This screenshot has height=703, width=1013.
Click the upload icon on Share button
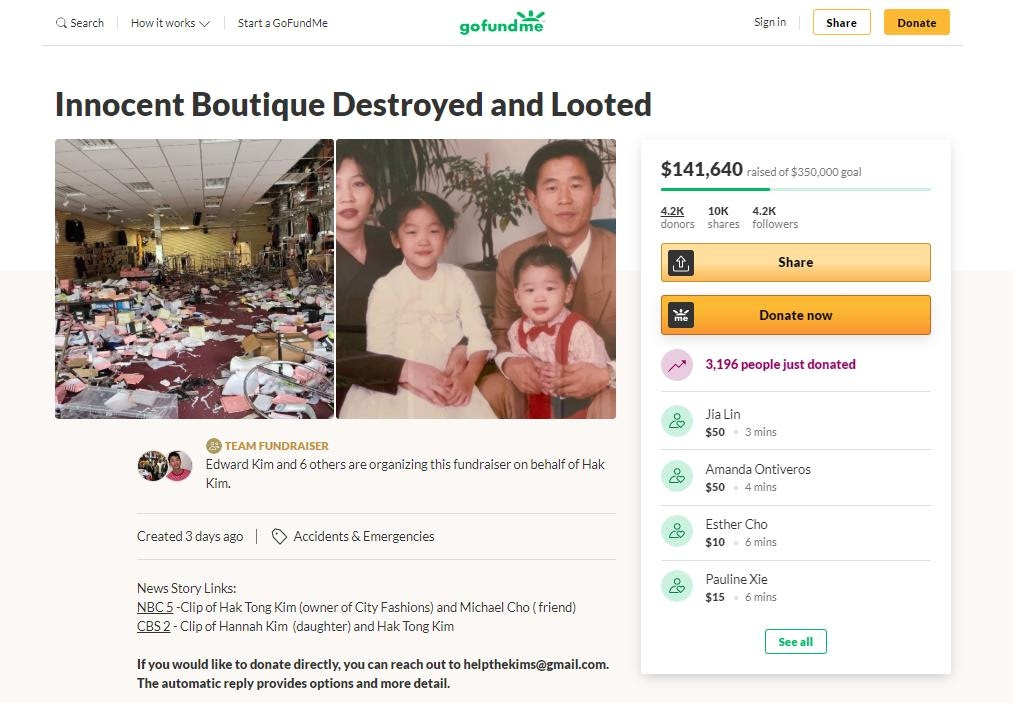(681, 263)
